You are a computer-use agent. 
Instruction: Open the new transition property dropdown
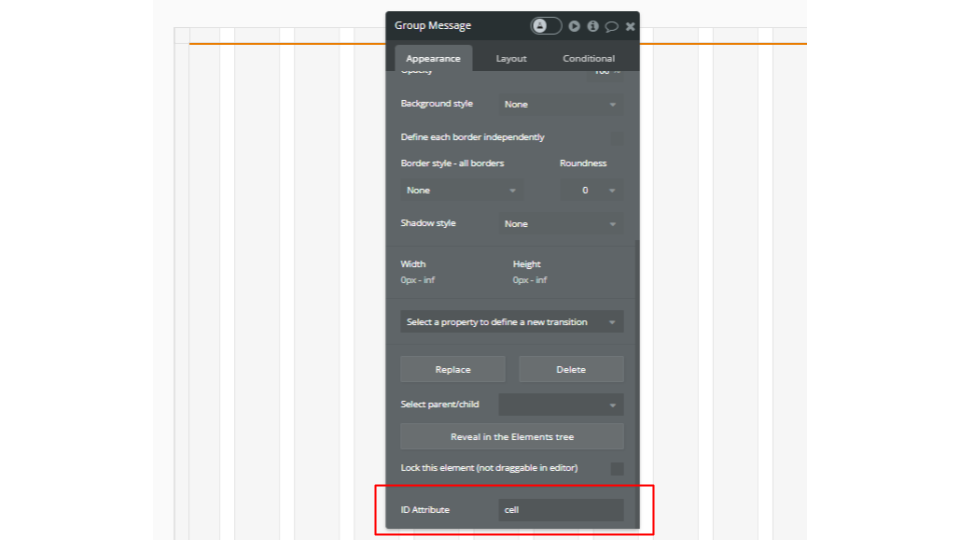(512, 322)
